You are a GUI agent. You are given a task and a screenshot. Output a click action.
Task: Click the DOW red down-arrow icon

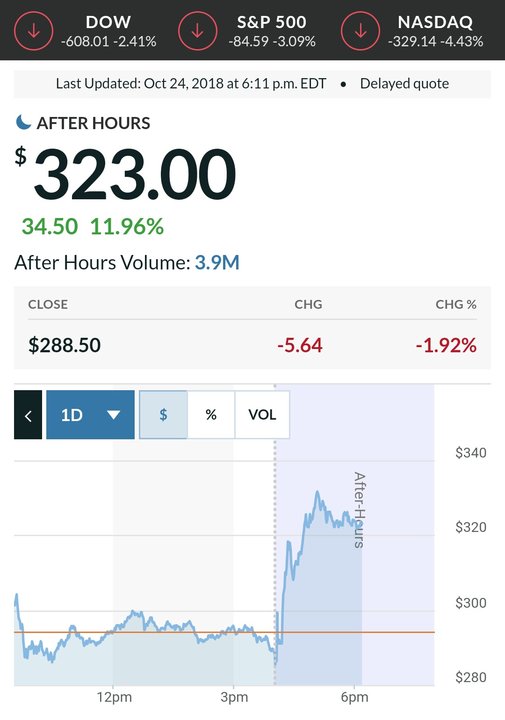click(34, 31)
